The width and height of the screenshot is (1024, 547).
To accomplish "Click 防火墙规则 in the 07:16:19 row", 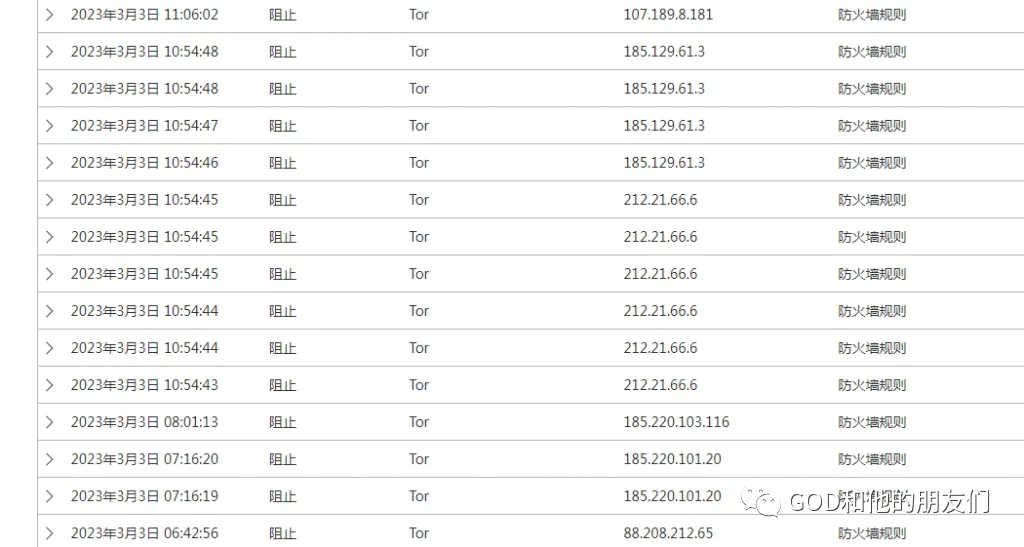I will [872, 496].
